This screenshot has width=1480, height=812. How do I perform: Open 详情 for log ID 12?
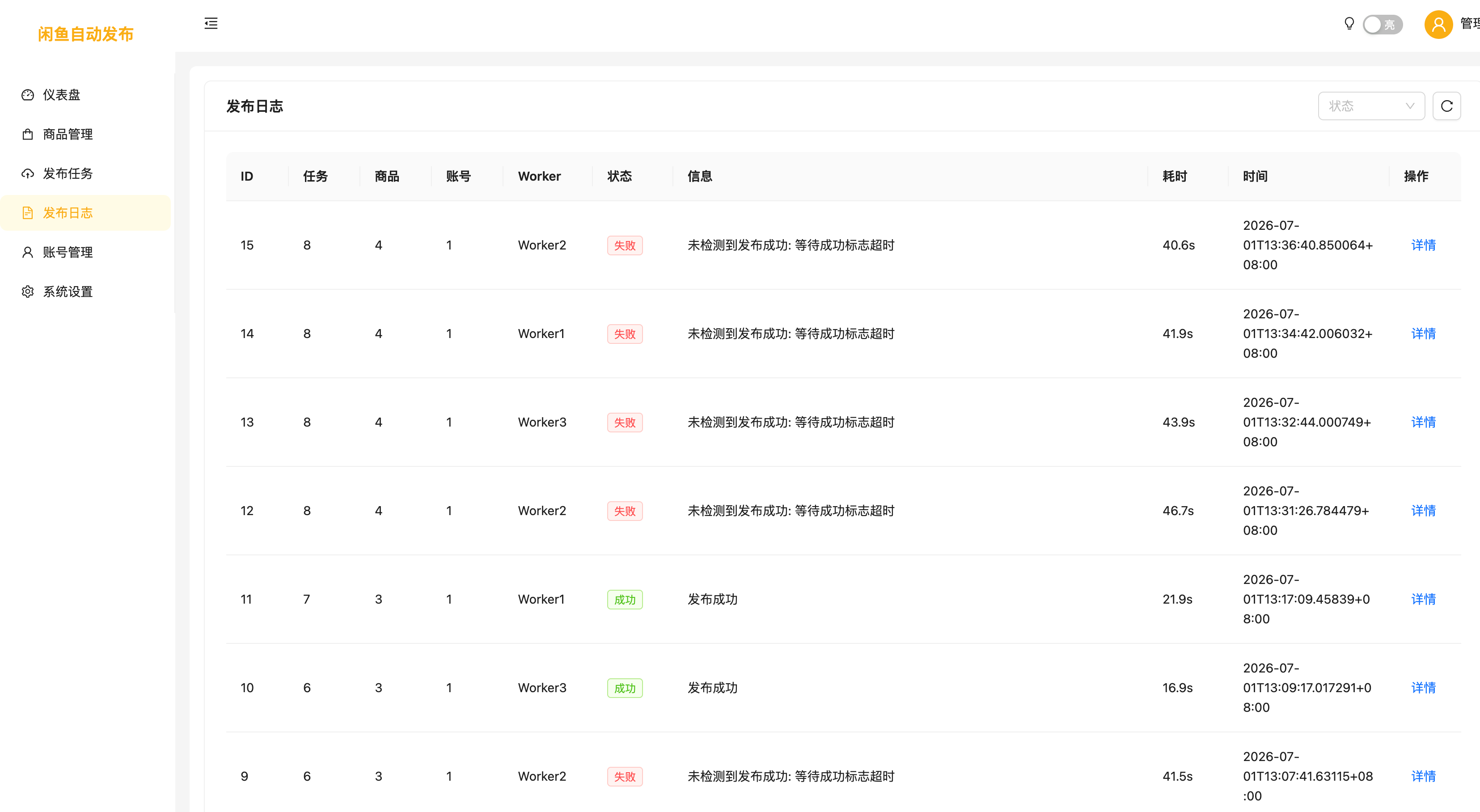(1423, 511)
